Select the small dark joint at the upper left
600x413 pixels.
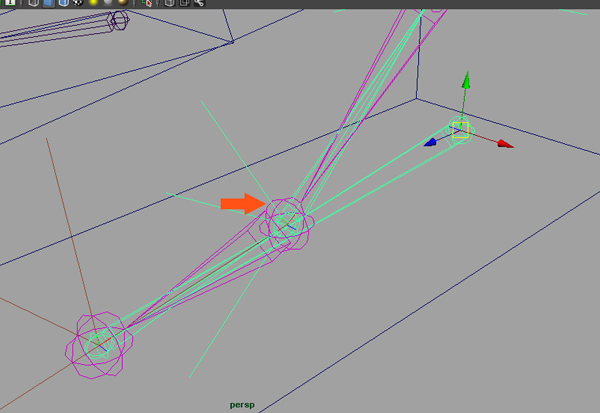coord(118,20)
